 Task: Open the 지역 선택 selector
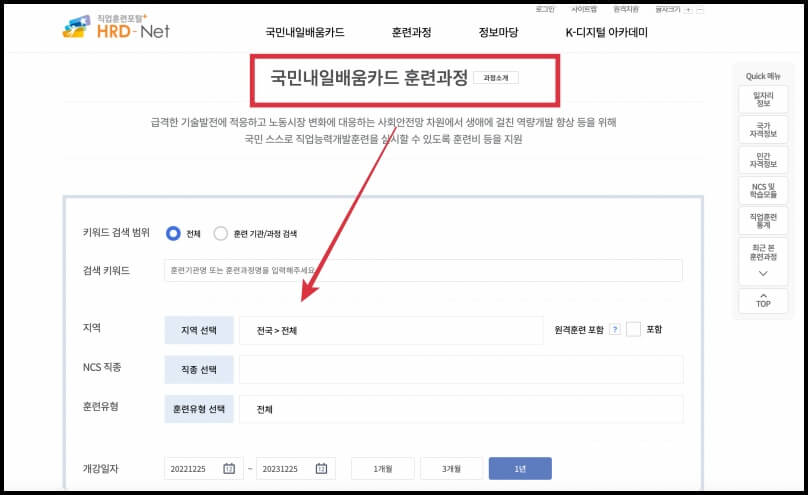point(199,330)
